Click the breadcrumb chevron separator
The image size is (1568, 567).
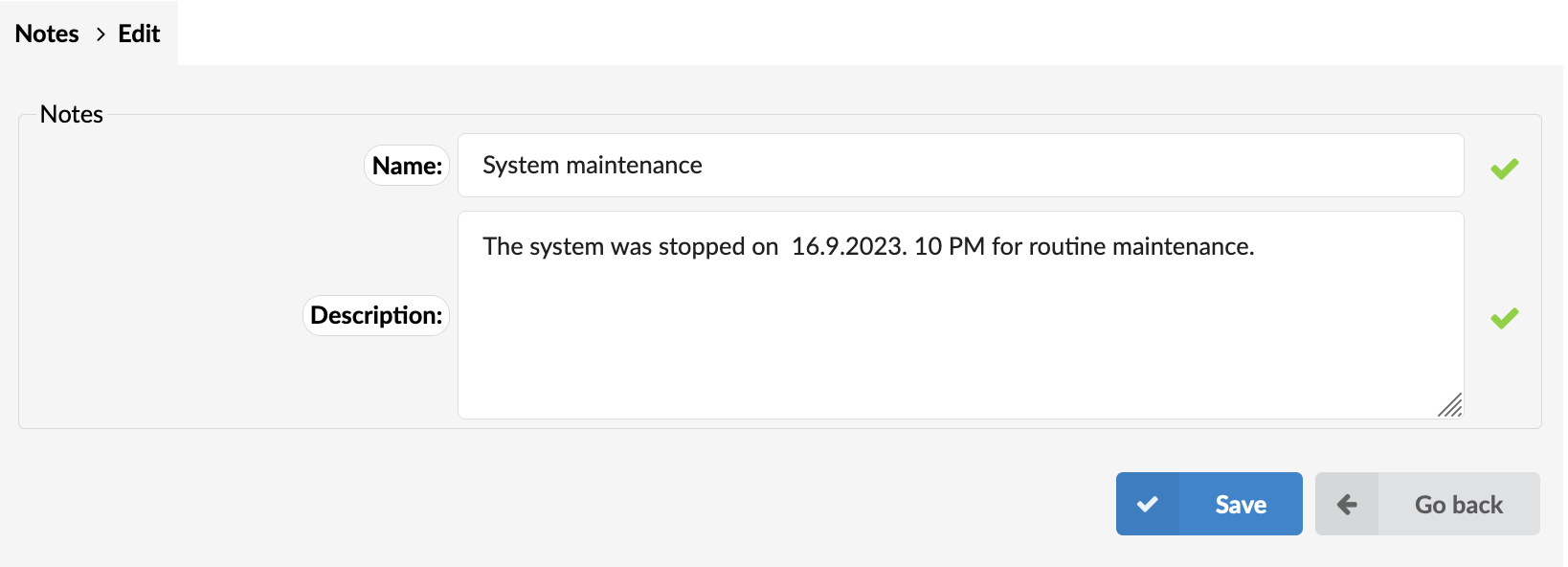(x=101, y=34)
